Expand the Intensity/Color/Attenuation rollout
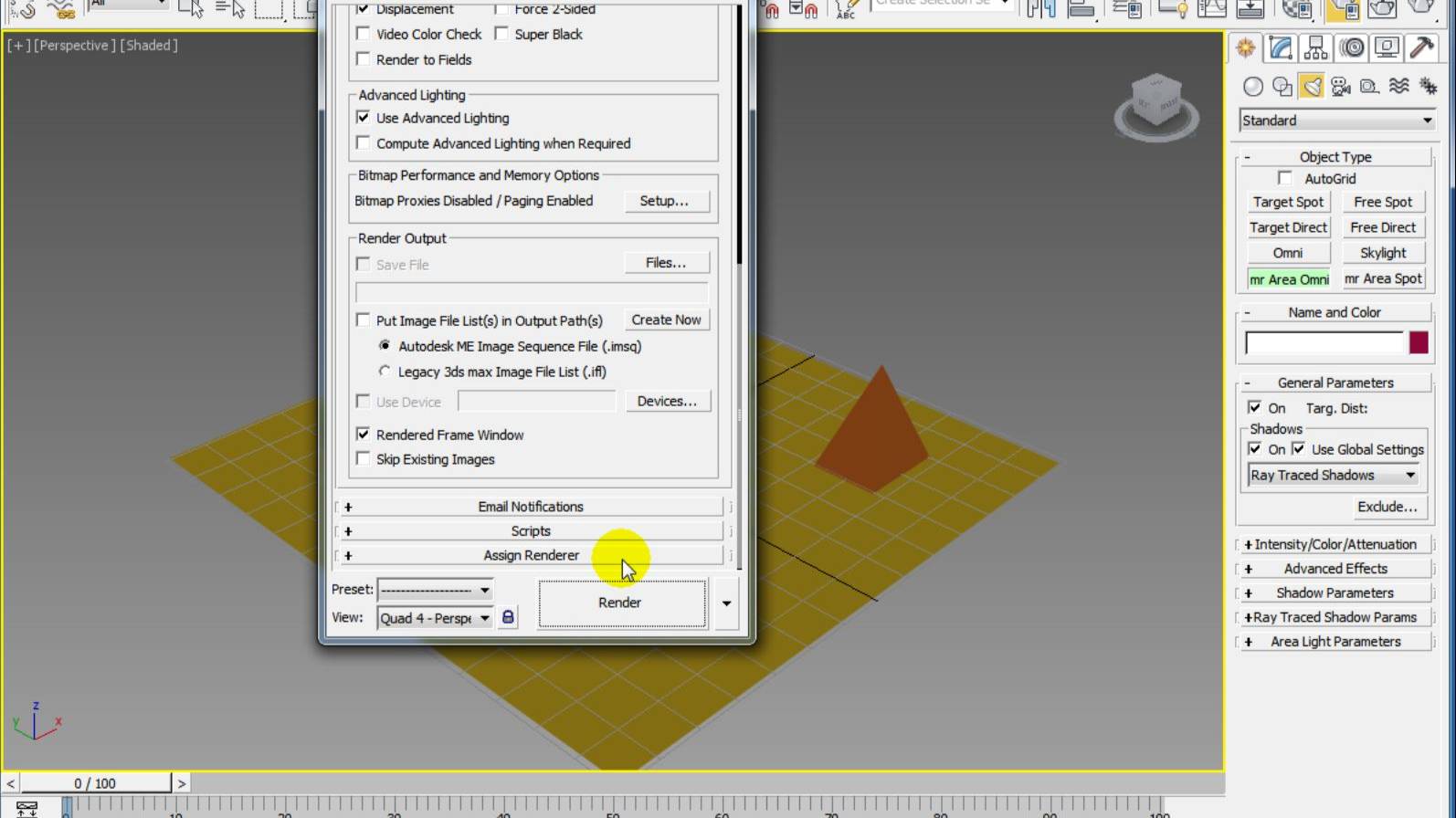The height and width of the screenshot is (818, 1456). point(1335,544)
